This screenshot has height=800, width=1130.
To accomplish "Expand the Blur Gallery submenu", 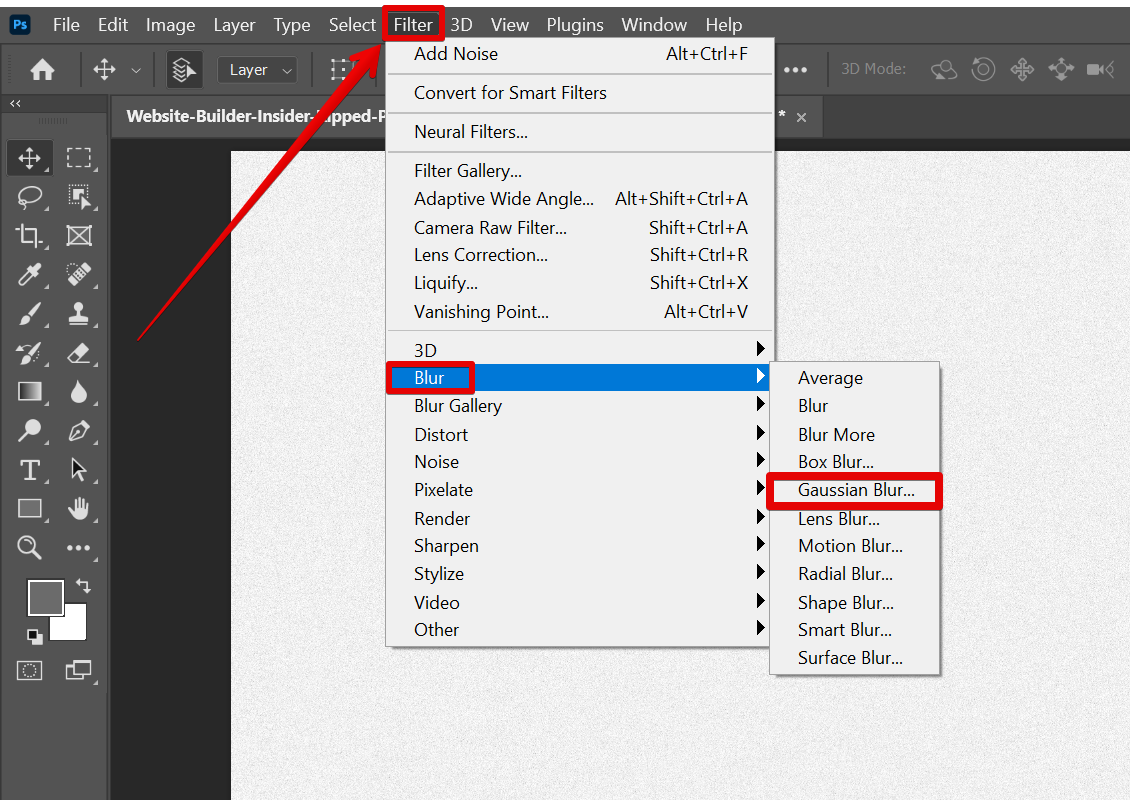I will [458, 406].
